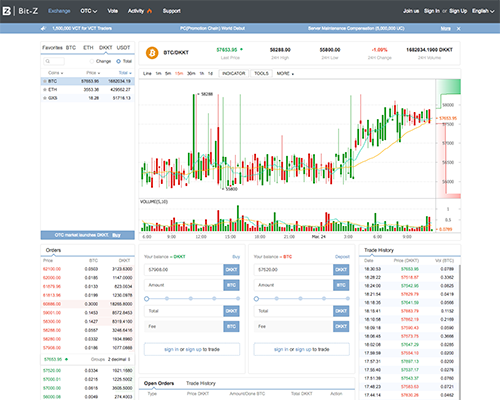
Task: Click sell order price 62100.00
Action: click(x=52, y=269)
